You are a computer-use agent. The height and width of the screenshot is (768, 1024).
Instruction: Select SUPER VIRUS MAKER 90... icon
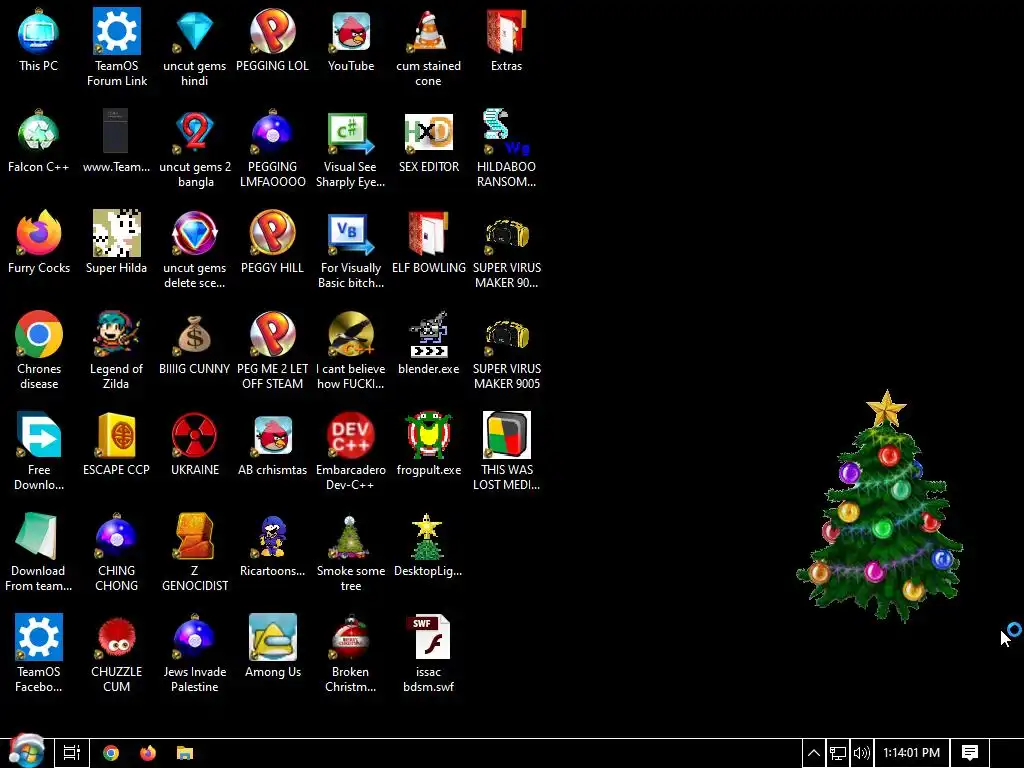click(506, 233)
